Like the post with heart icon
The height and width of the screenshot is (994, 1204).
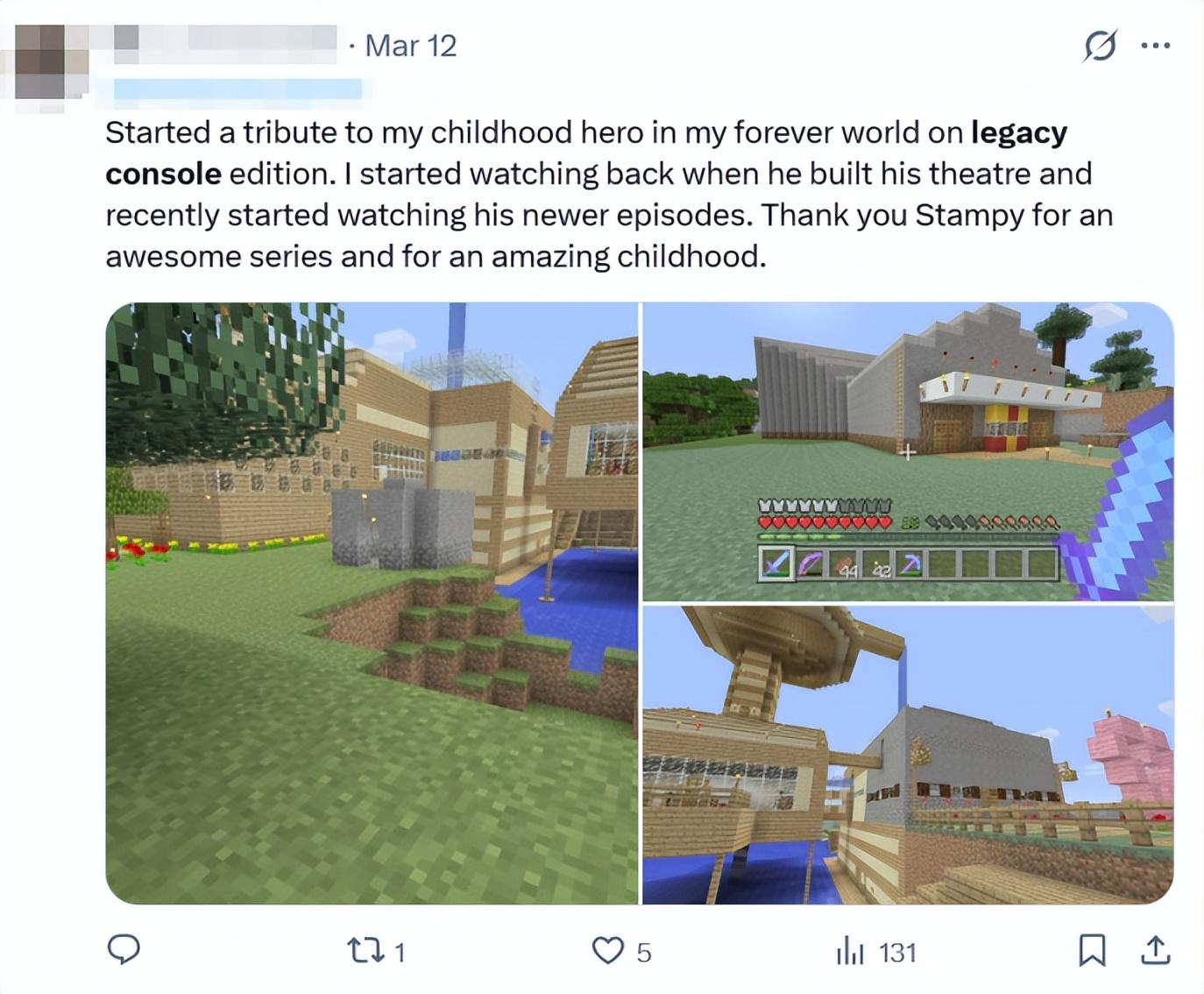(622, 951)
